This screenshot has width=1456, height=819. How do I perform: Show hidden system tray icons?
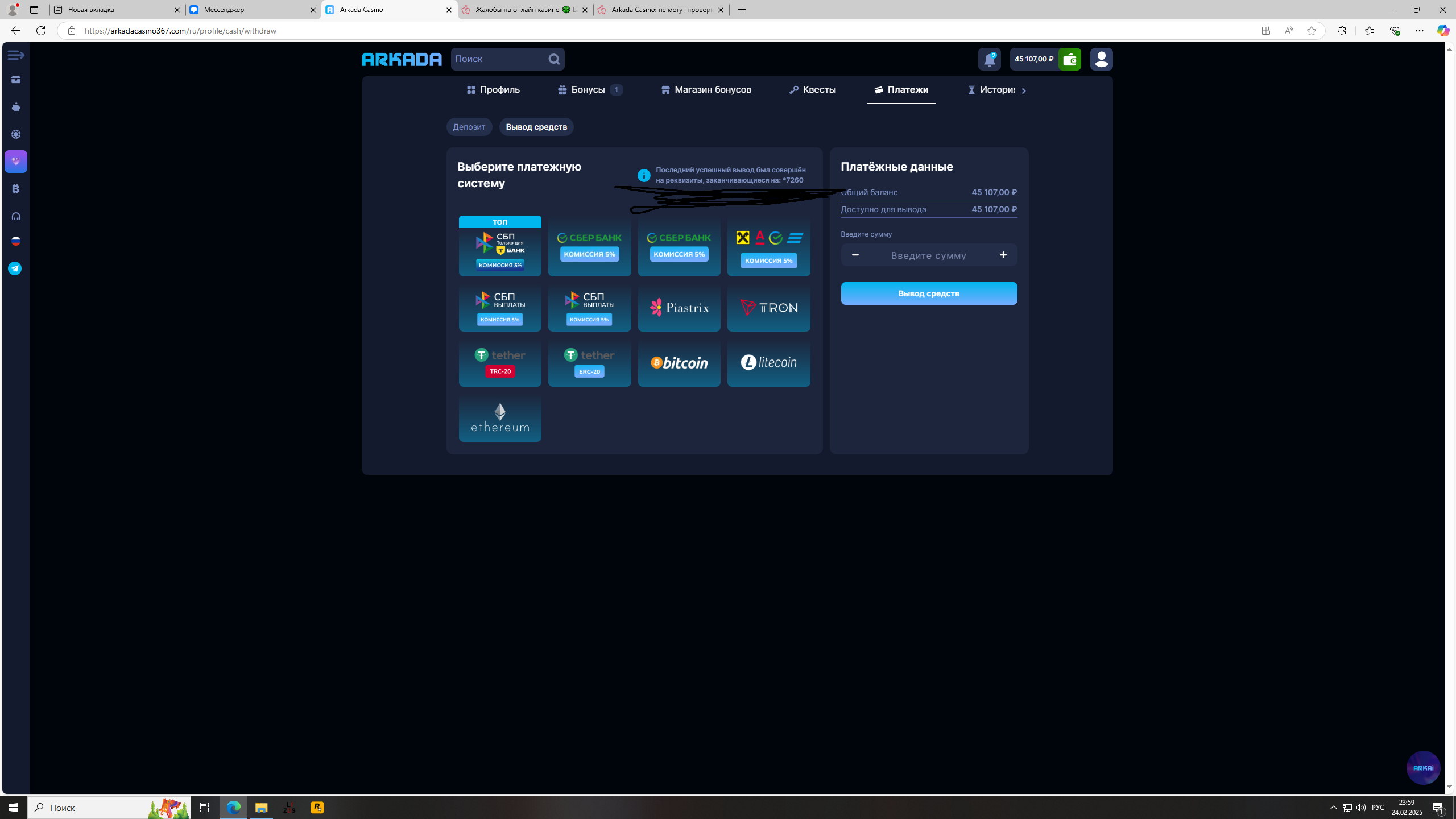click(x=1333, y=807)
